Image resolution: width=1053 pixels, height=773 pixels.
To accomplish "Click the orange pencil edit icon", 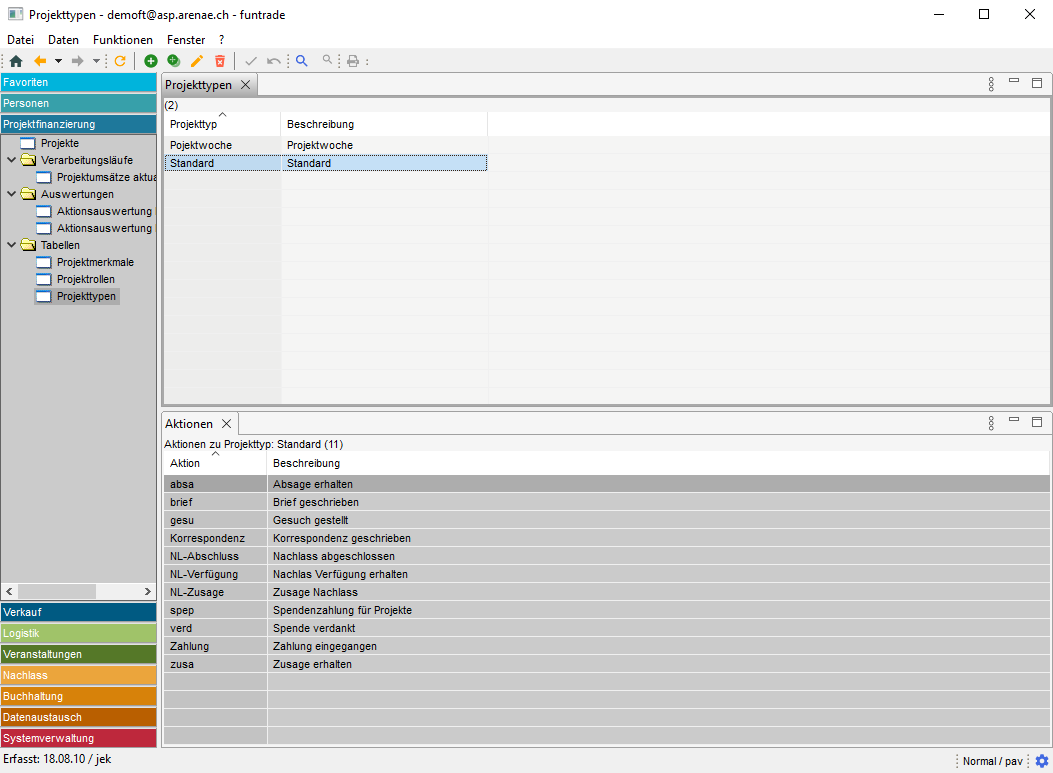I will click(197, 61).
